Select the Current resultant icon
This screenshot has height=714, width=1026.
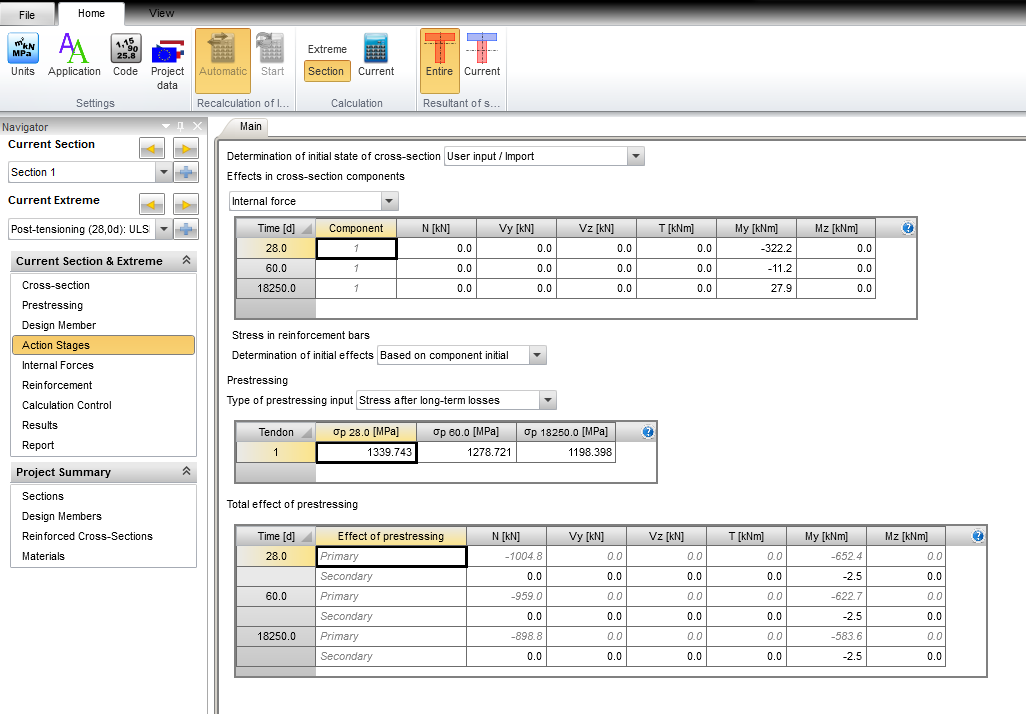pos(482,55)
